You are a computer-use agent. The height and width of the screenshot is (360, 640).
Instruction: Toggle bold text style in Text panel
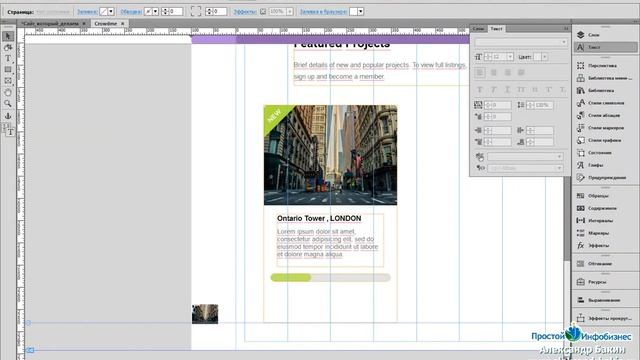[x=480, y=89]
